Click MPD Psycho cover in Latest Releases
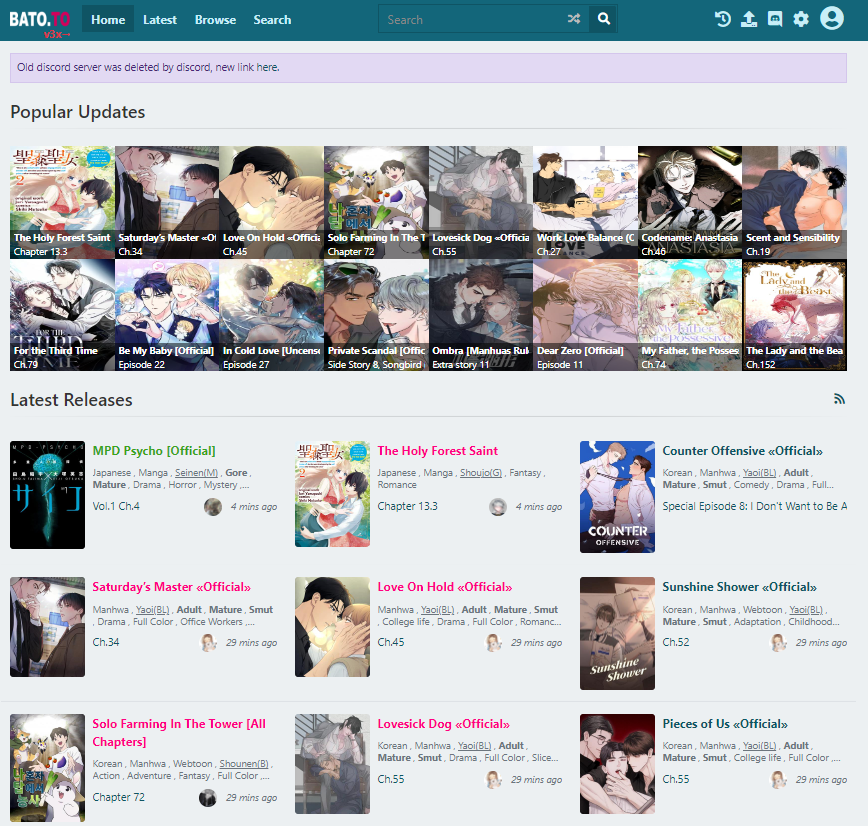 [48, 495]
